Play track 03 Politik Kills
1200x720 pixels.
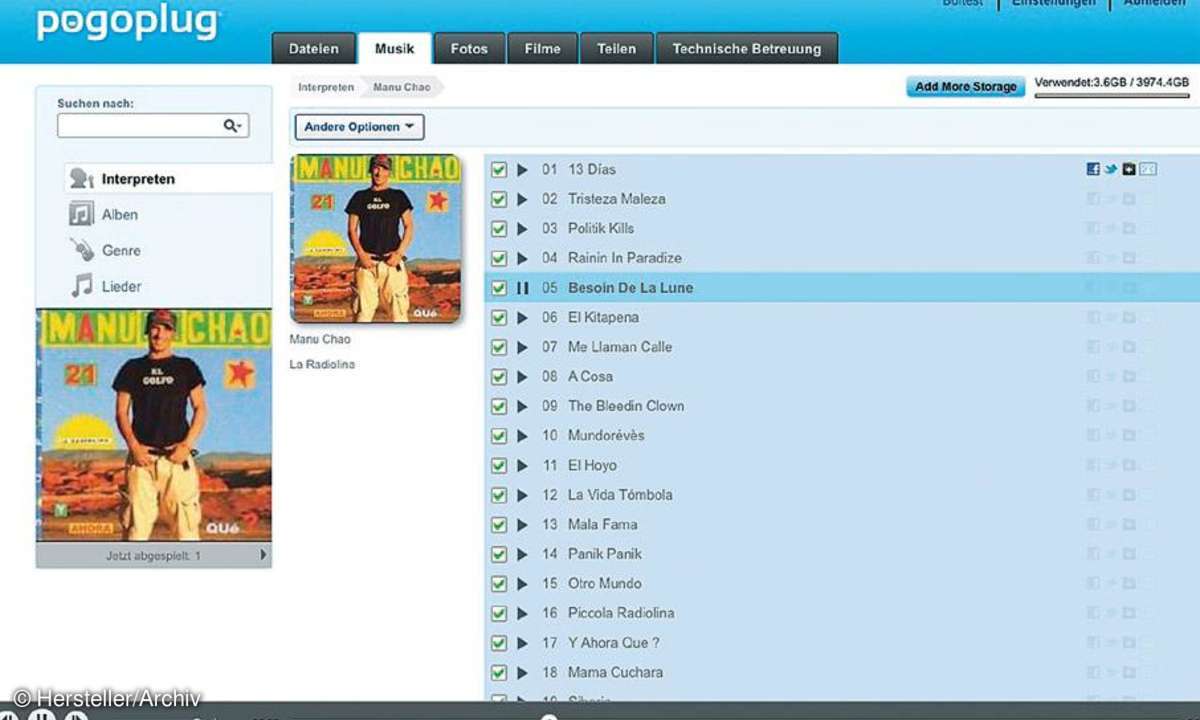pyautogui.click(x=522, y=229)
